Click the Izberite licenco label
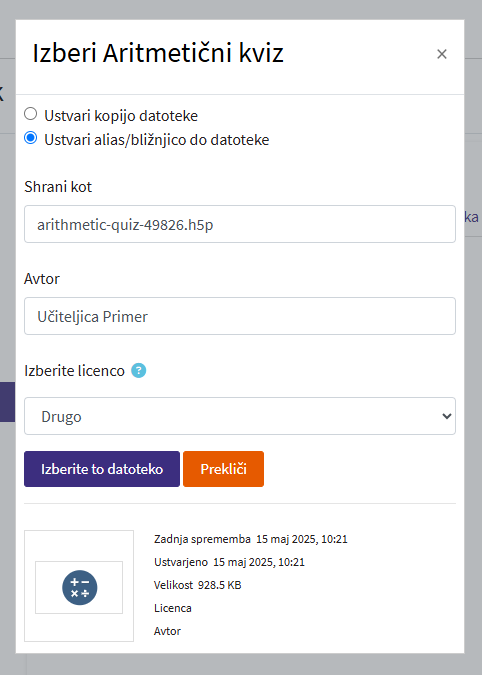Image resolution: width=482 pixels, height=675 pixels. click(74, 371)
